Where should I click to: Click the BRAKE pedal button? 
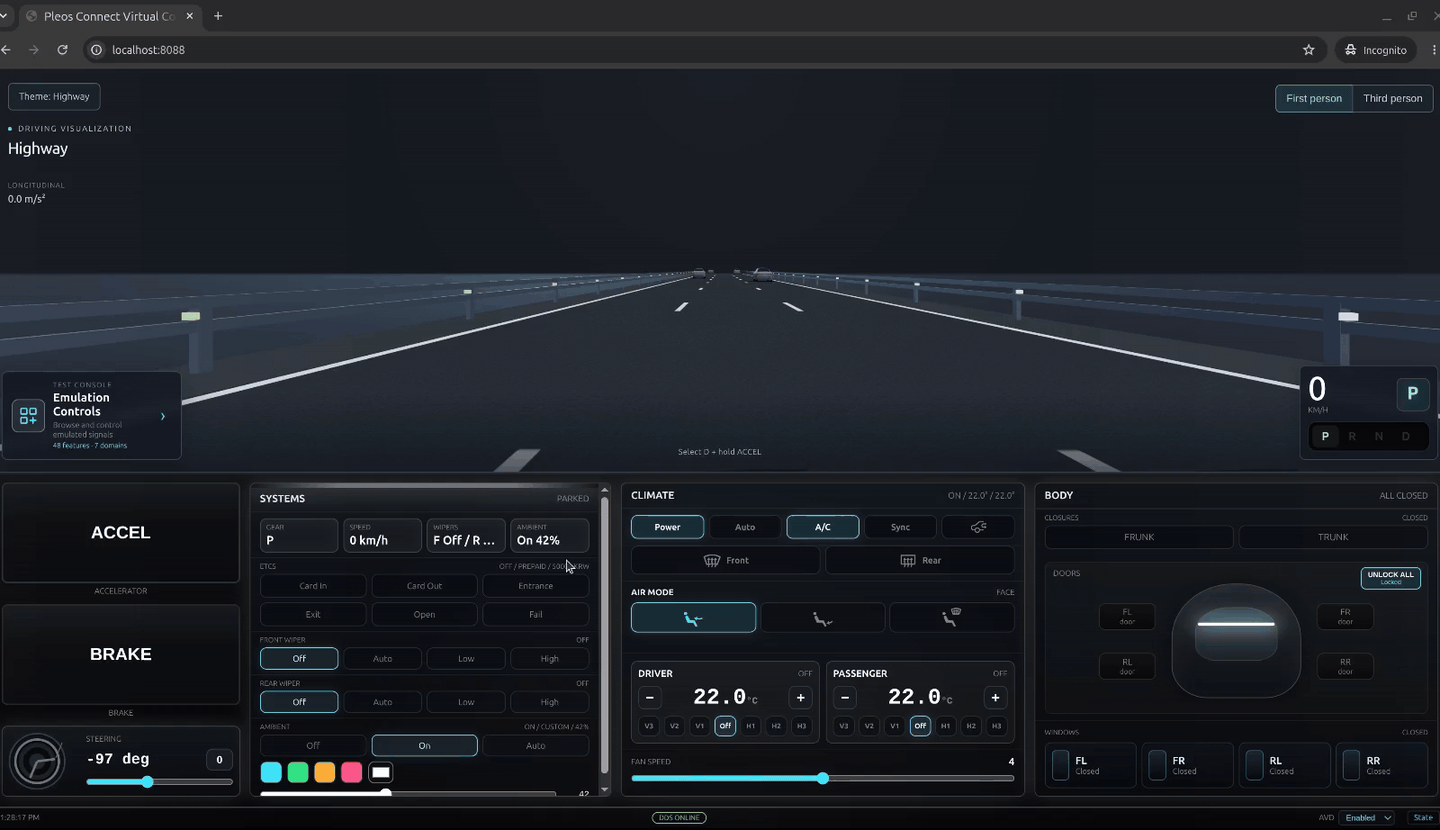point(121,654)
